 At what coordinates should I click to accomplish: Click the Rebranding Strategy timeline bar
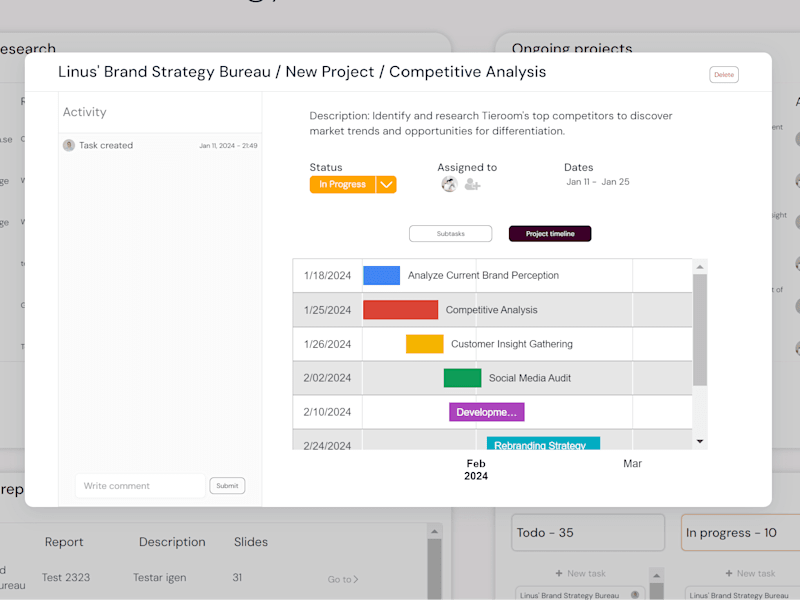(543, 443)
